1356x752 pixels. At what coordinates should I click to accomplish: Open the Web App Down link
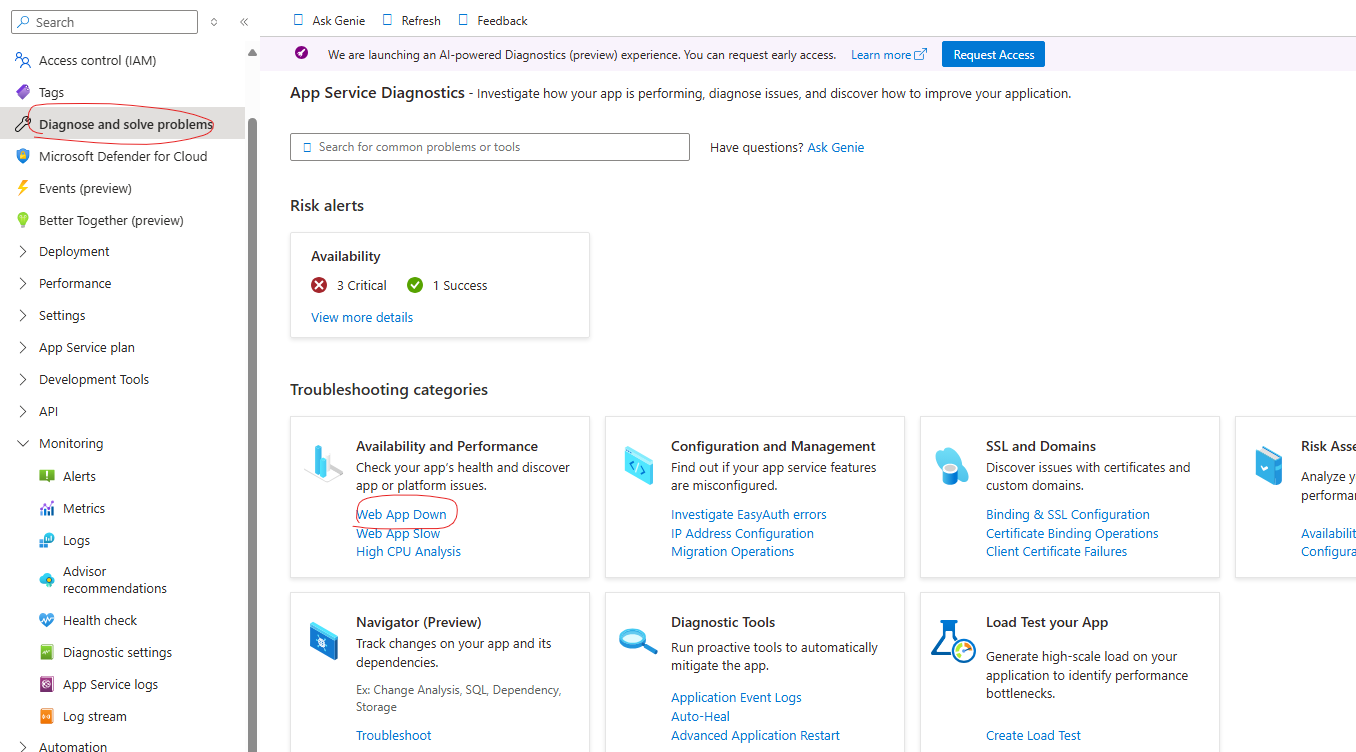[x=402, y=514]
